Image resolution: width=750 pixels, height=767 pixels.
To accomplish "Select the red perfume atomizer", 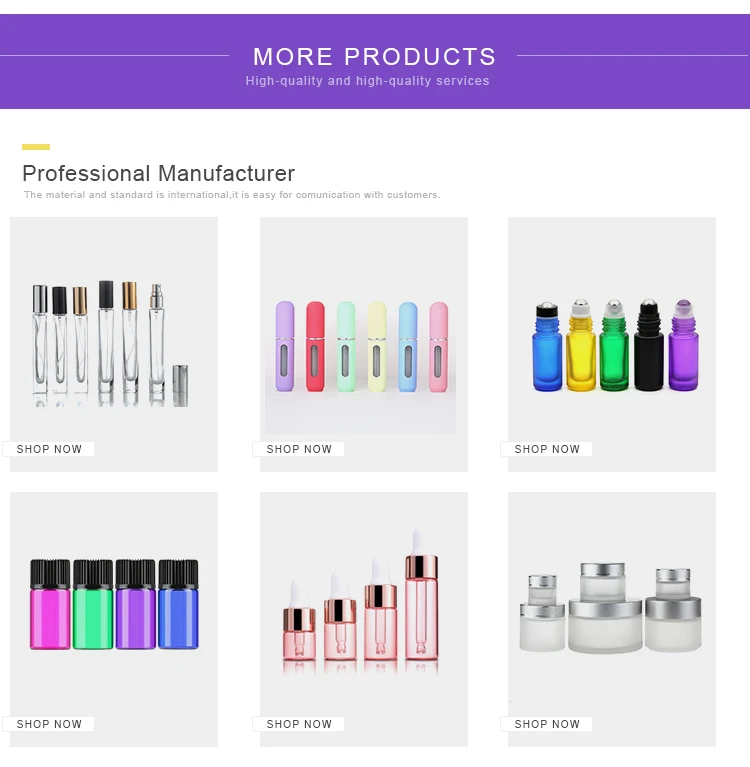I will pos(316,346).
